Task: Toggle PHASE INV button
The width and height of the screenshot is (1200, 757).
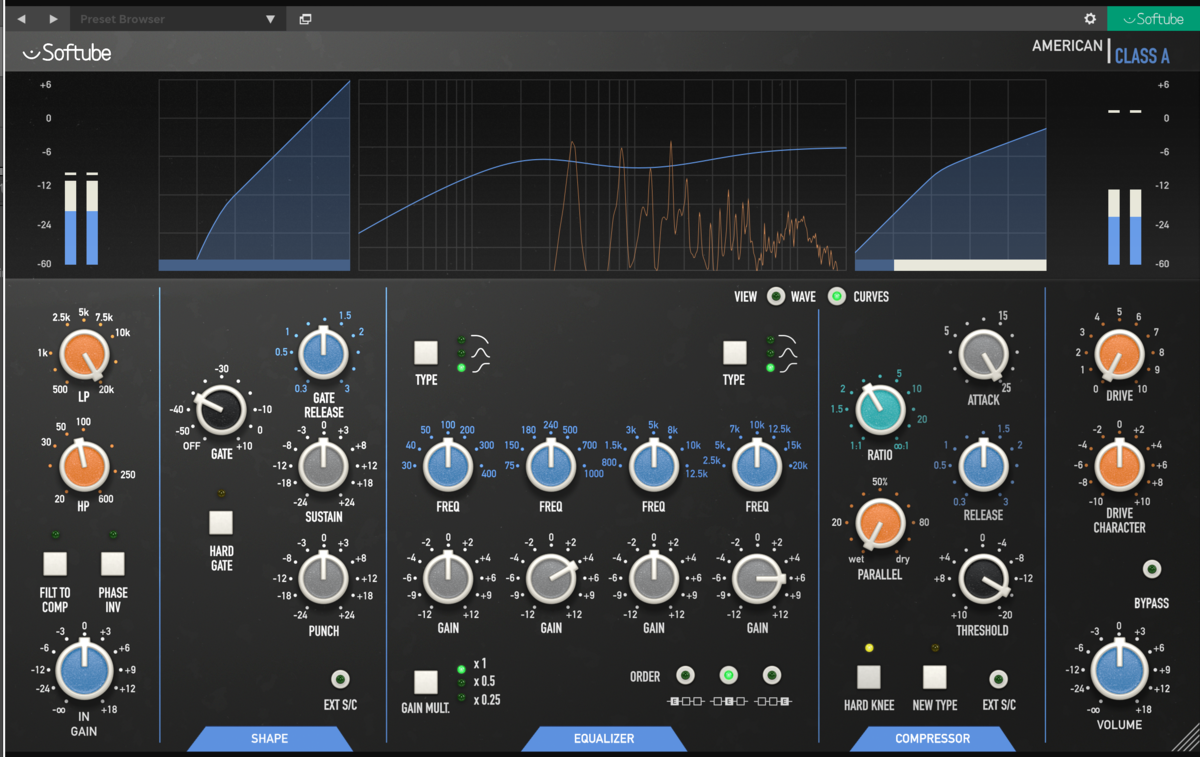Action: (x=113, y=563)
